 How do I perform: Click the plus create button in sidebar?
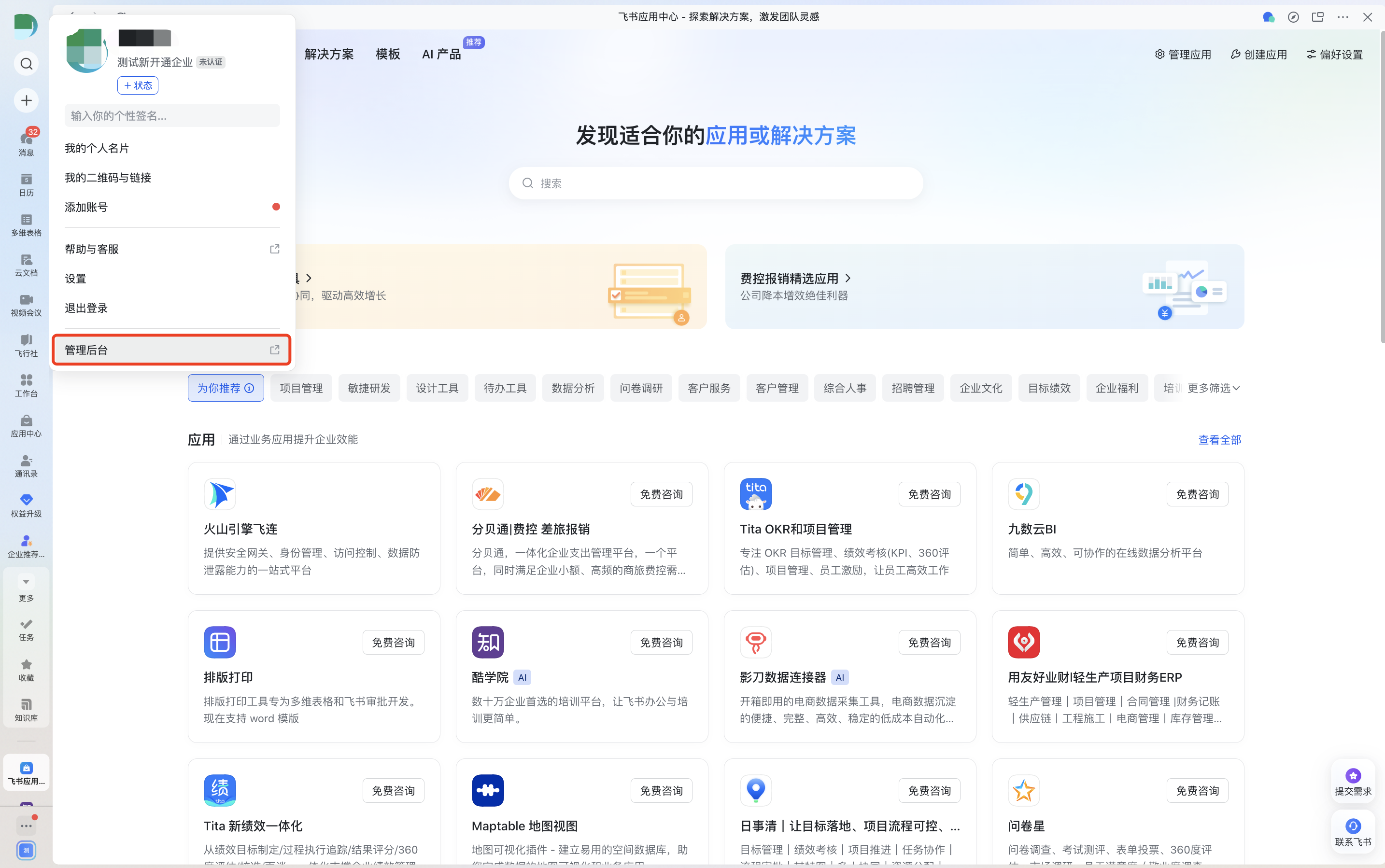tap(27, 100)
